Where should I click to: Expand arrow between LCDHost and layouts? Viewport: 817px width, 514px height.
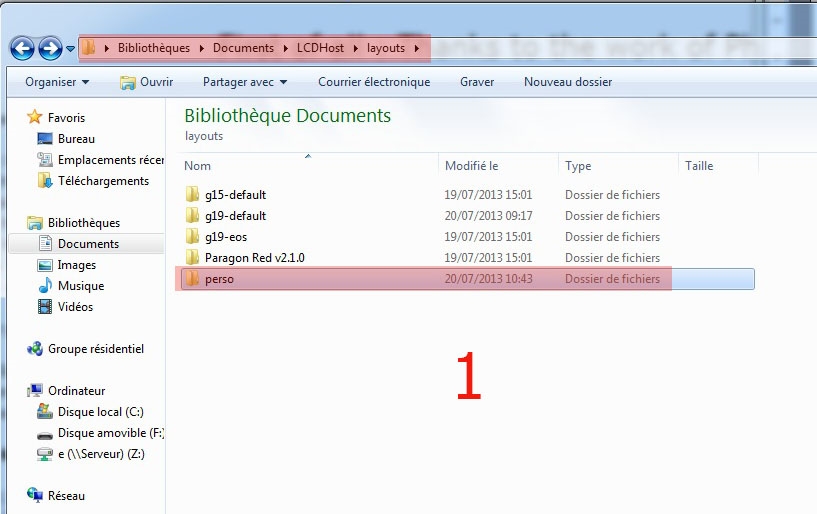356,48
